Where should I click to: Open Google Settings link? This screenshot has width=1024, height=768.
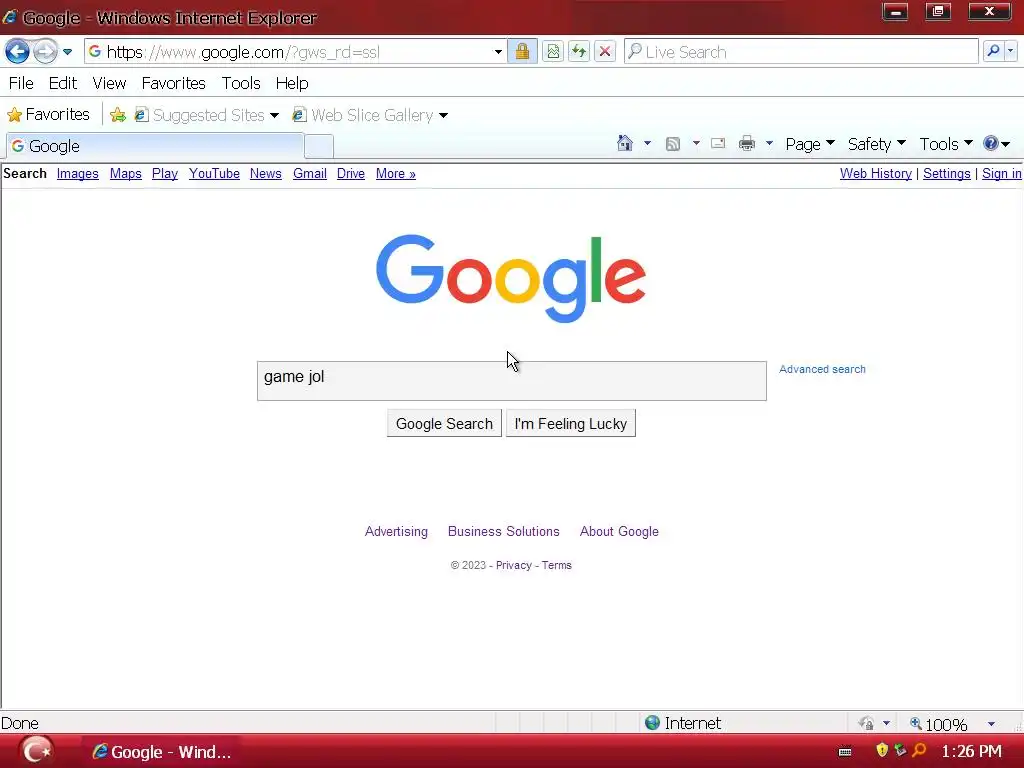pyautogui.click(x=946, y=174)
